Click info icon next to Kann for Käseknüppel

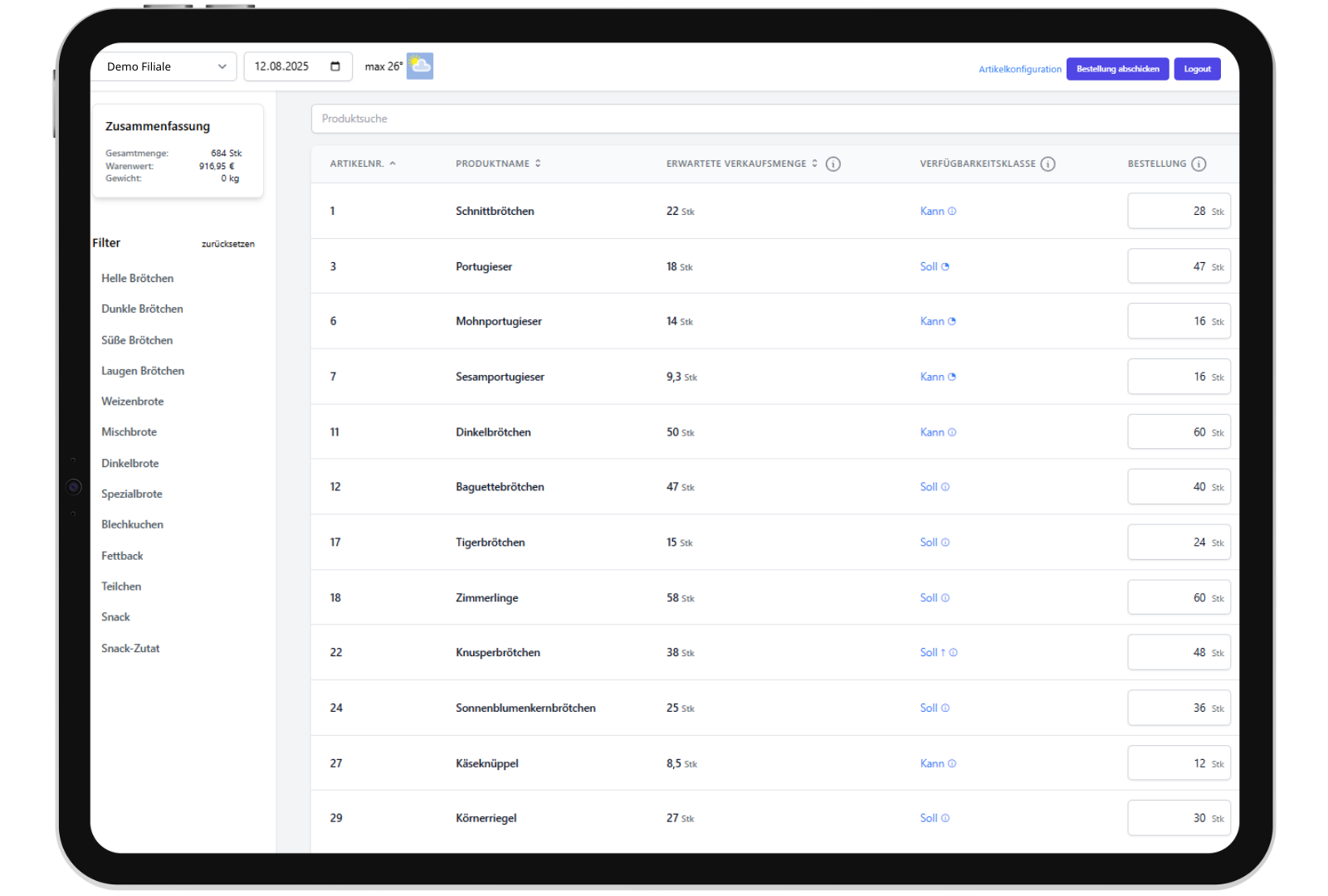[952, 764]
